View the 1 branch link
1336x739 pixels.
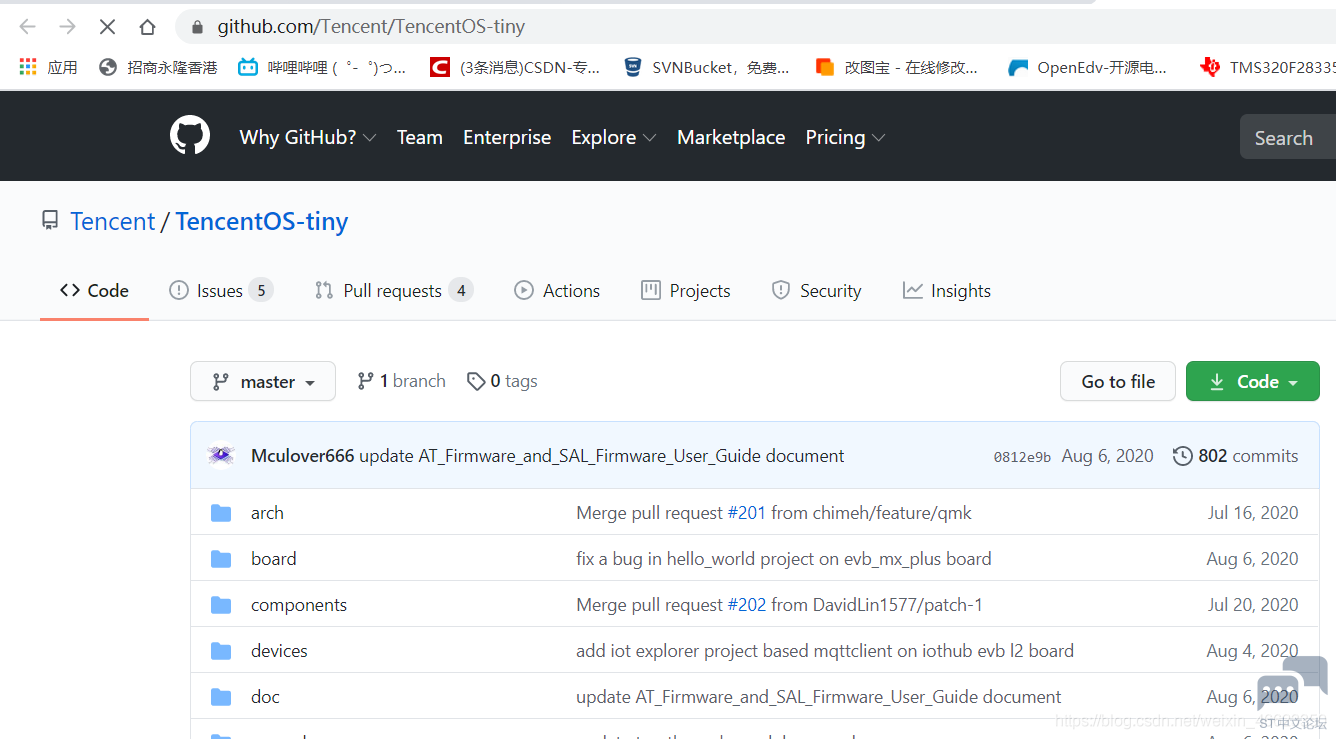coord(401,381)
